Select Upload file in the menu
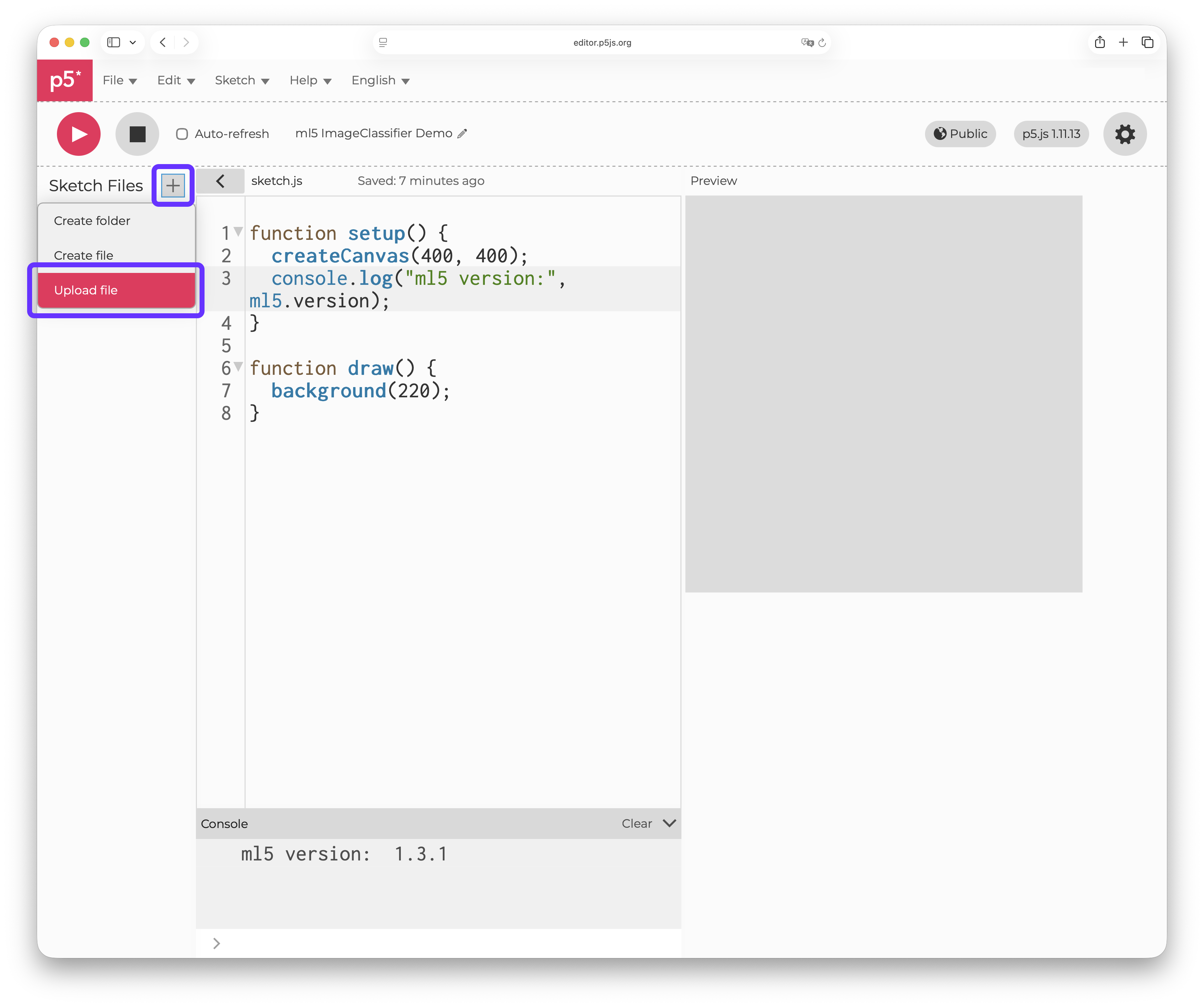Image resolution: width=1204 pixels, height=1007 pixels. pos(116,290)
